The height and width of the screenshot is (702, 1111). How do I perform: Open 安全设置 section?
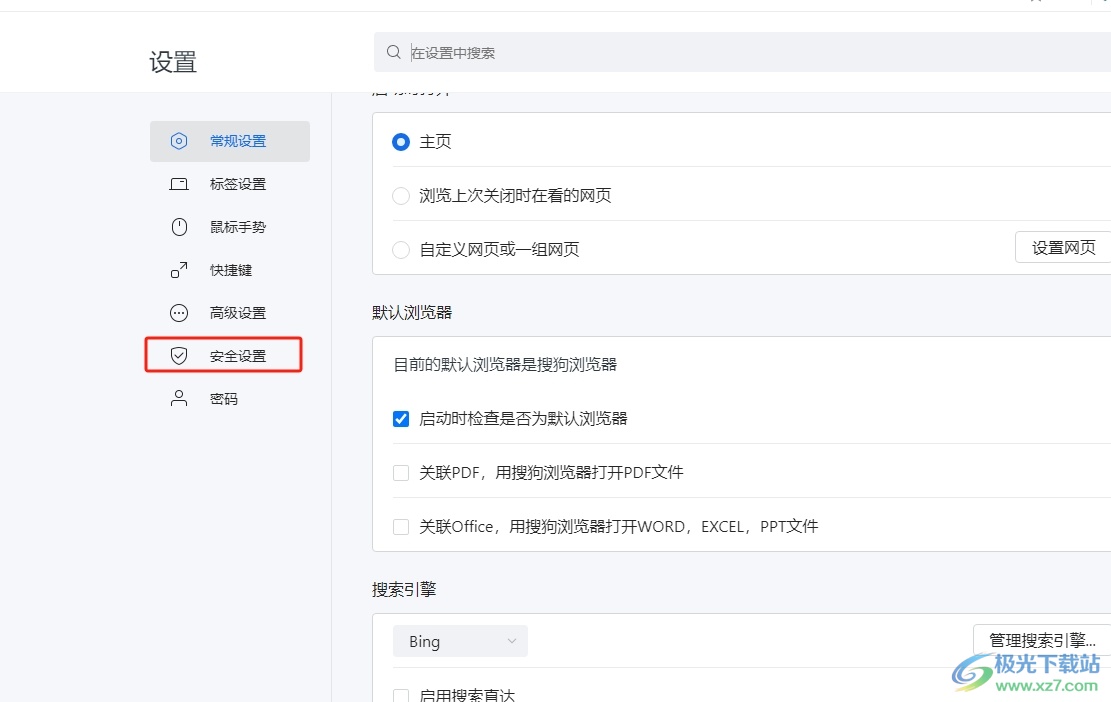click(x=230, y=356)
